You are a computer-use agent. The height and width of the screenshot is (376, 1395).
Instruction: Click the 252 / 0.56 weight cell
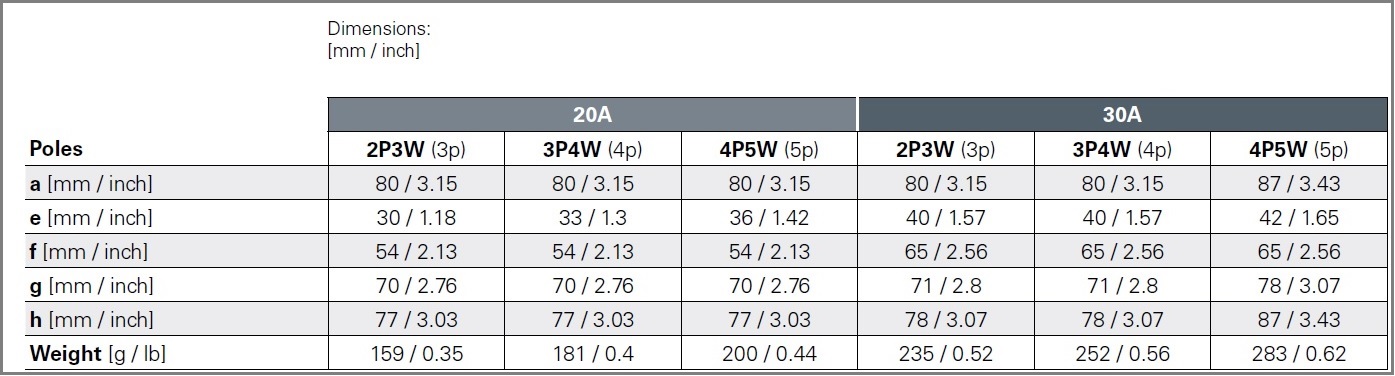[1122, 353]
